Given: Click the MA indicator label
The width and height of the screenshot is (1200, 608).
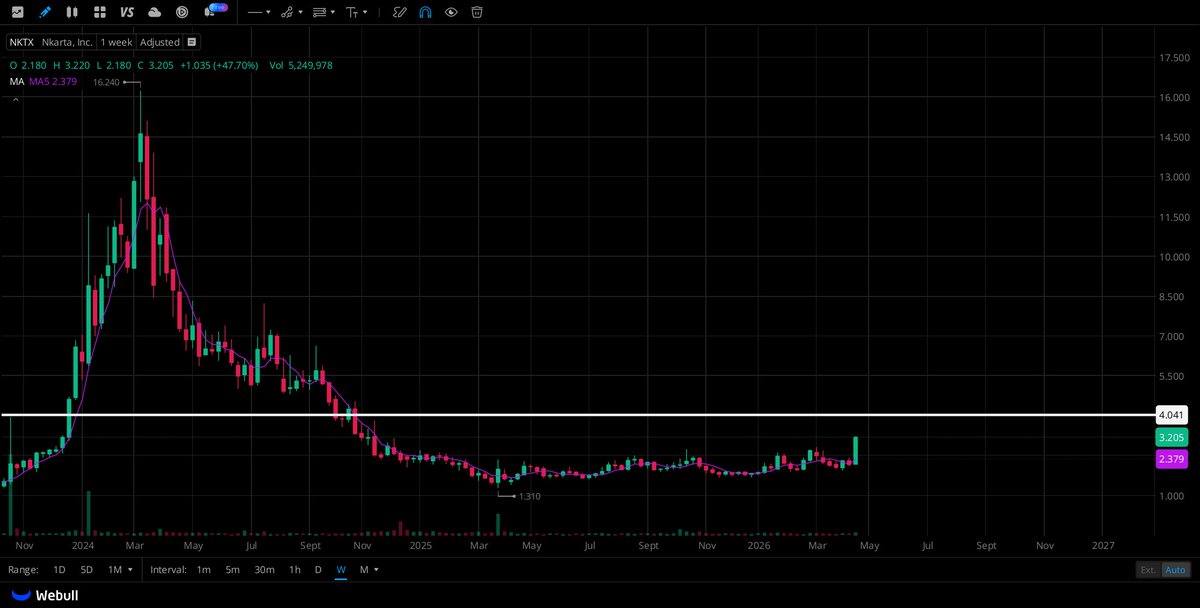Looking at the screenshot, I should (16, 82).
